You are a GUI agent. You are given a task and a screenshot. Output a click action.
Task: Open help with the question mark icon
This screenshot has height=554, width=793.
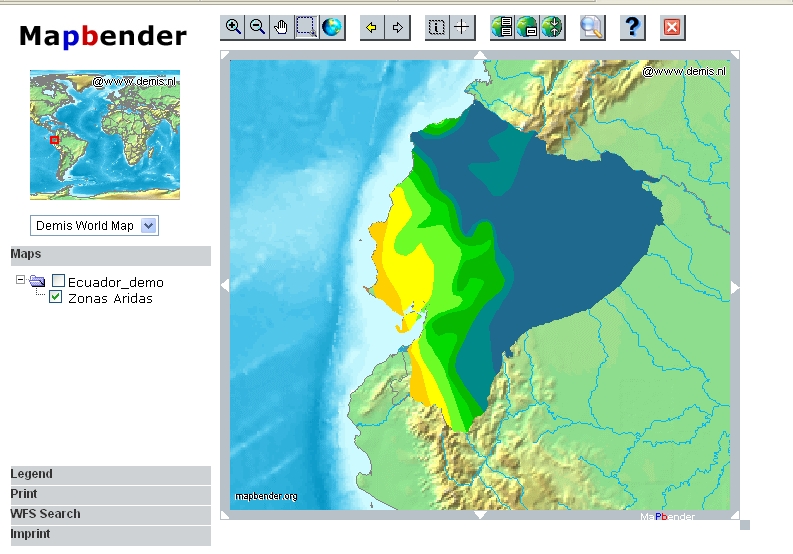coord(632,27)
